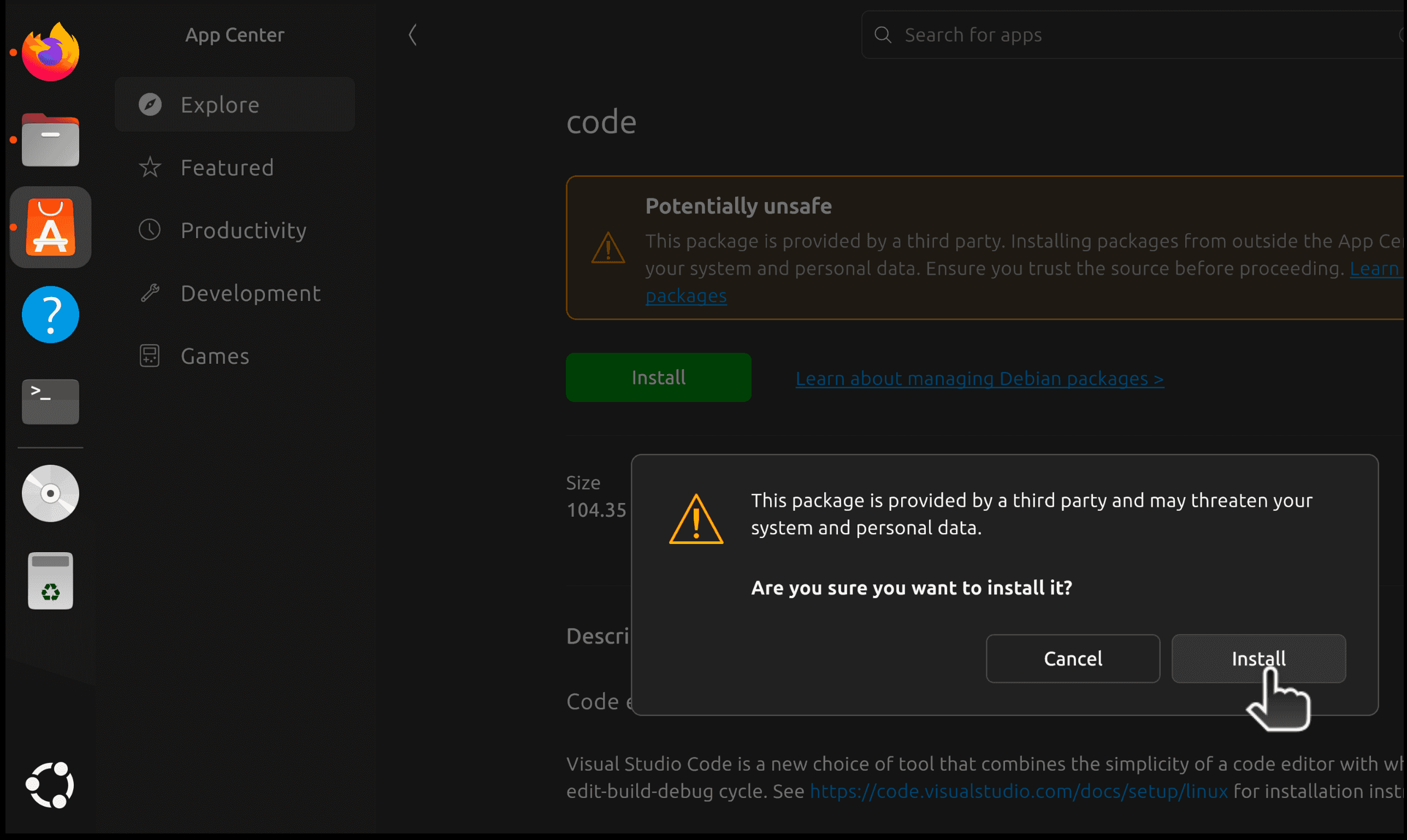This screenshot has height=840, width=1407.
Task: Click the Productivity clock icon
Action: pos(150,230)
